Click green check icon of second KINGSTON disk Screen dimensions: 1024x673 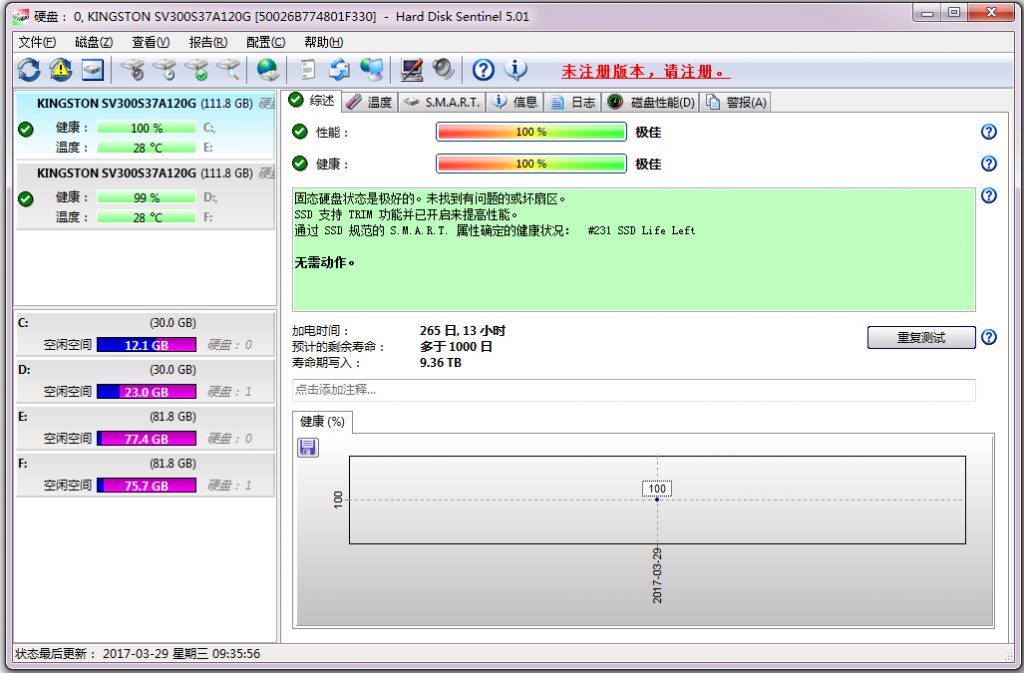26,198
